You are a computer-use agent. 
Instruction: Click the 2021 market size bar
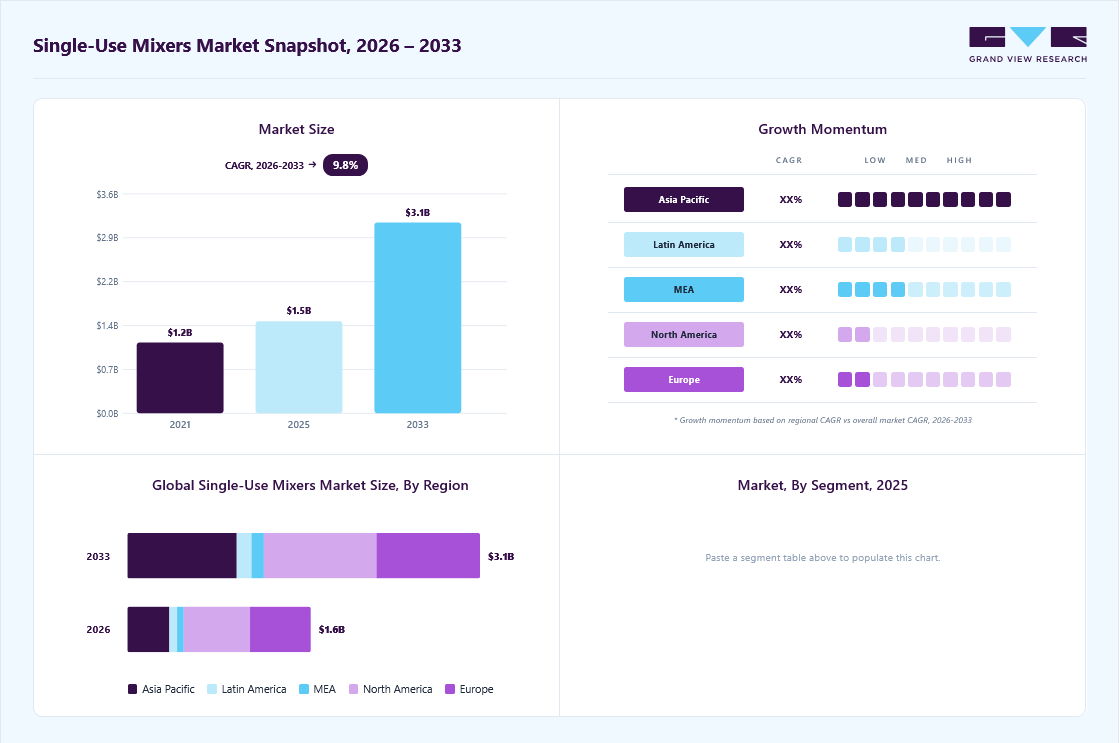pyautogui.click(x=180, y=378)
